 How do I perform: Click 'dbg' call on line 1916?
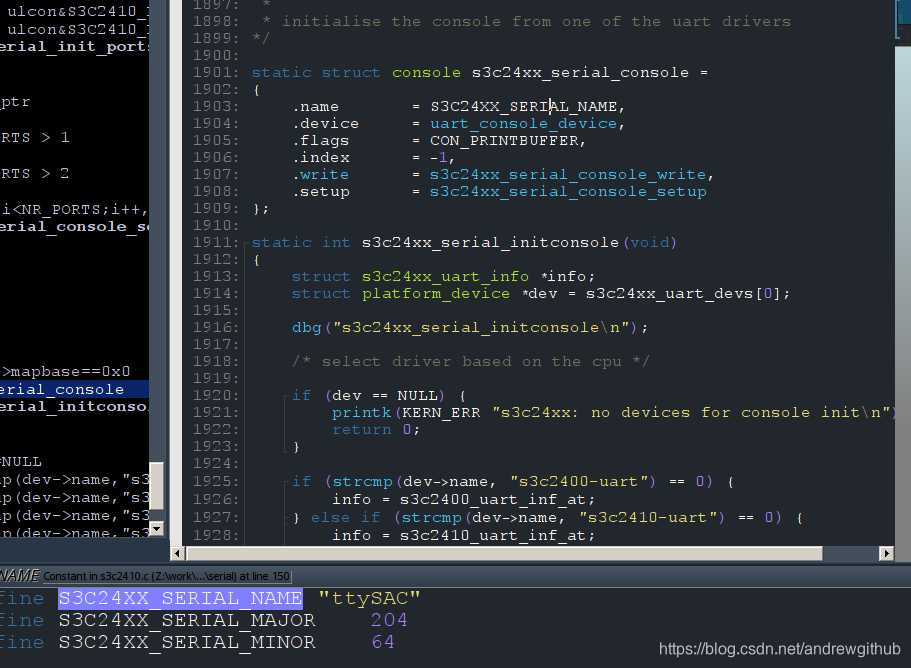(x=306, y=328)
